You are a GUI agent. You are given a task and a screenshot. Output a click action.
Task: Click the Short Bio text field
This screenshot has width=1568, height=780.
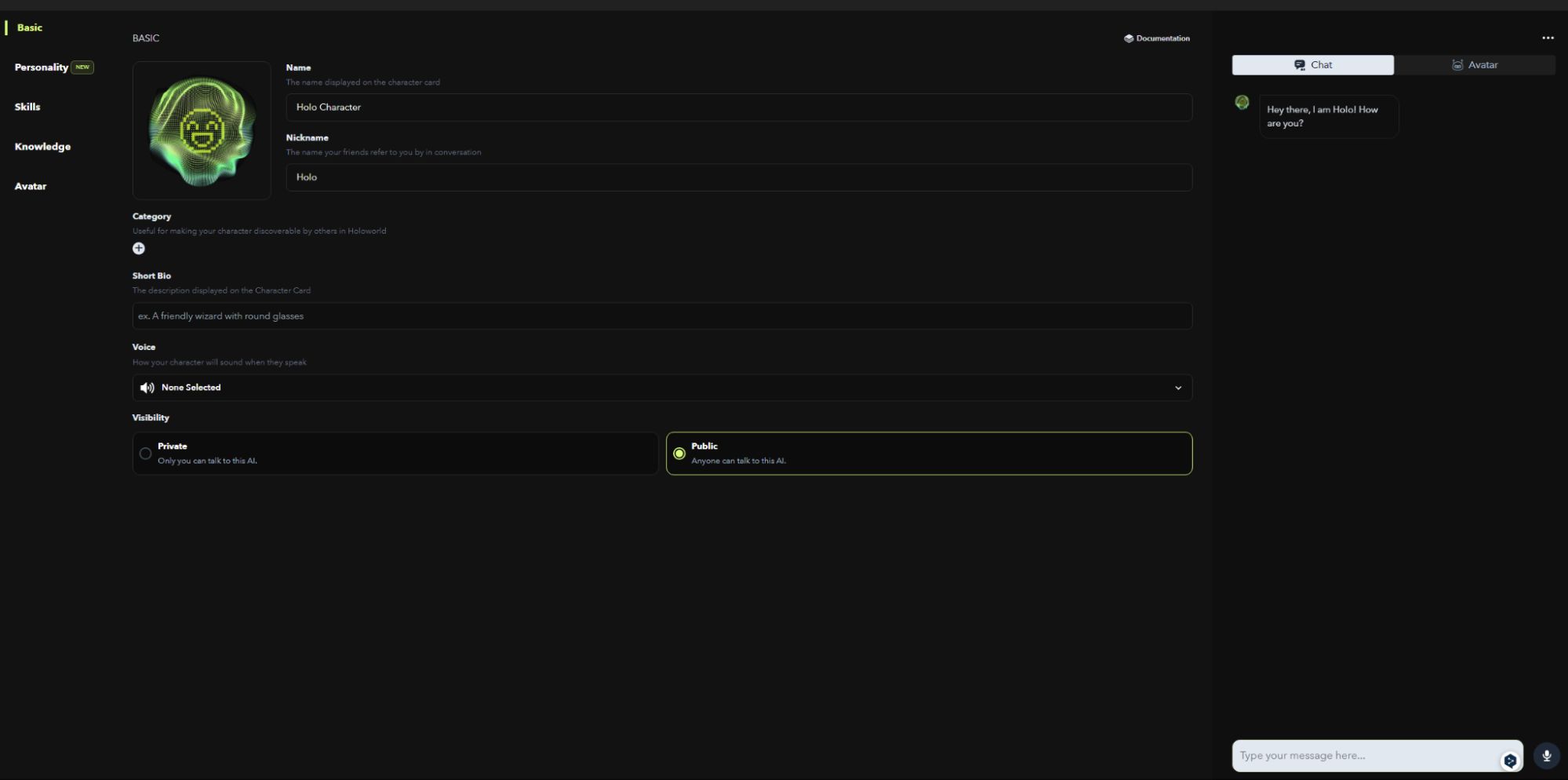pyautogui.click(x=661, y=316)
